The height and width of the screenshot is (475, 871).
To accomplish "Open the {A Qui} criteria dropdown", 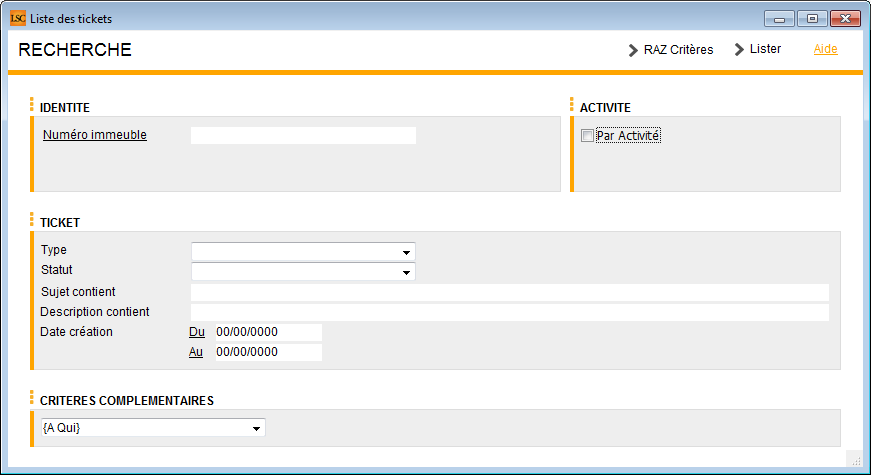I will click(153, 428).
